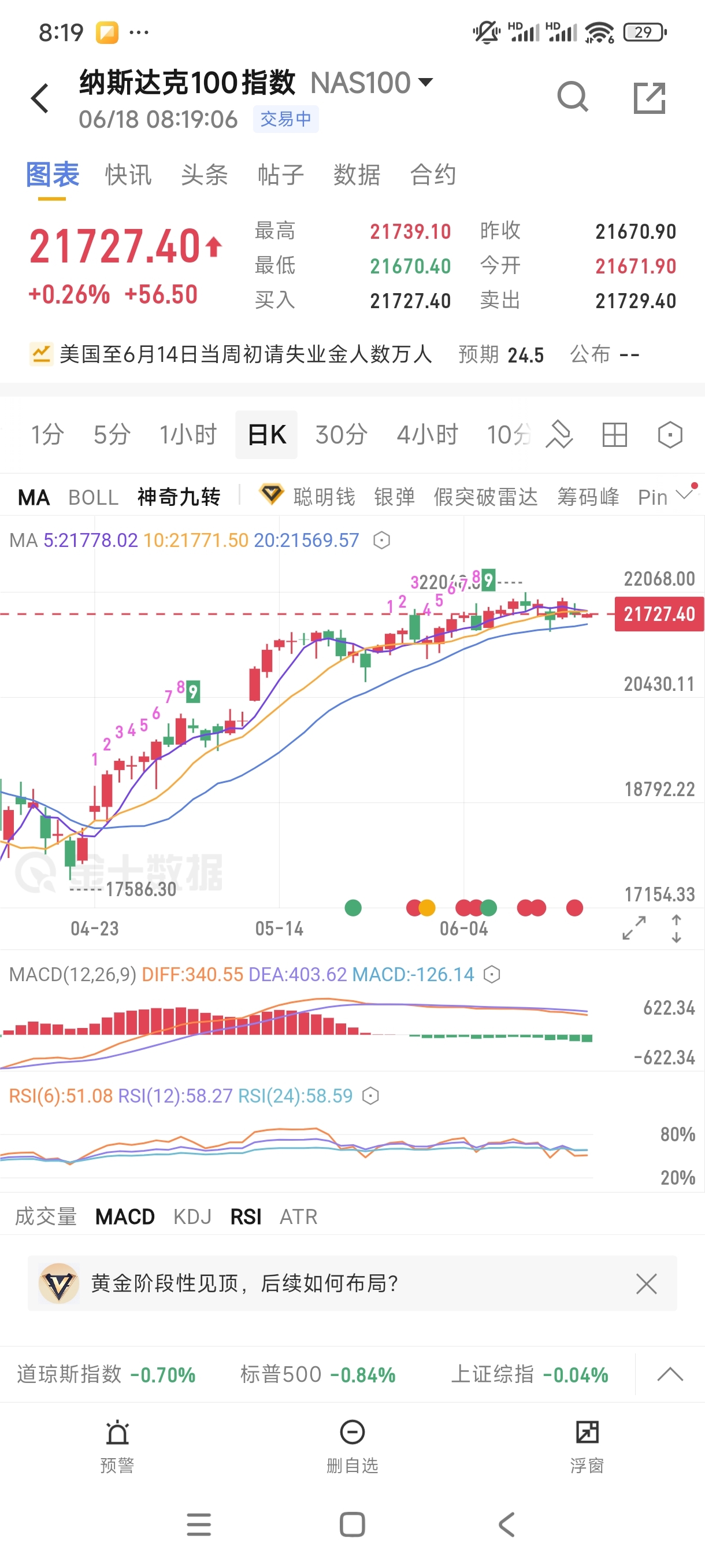
Task: Close the gold advice banner
Action: tap(646, 1284)
